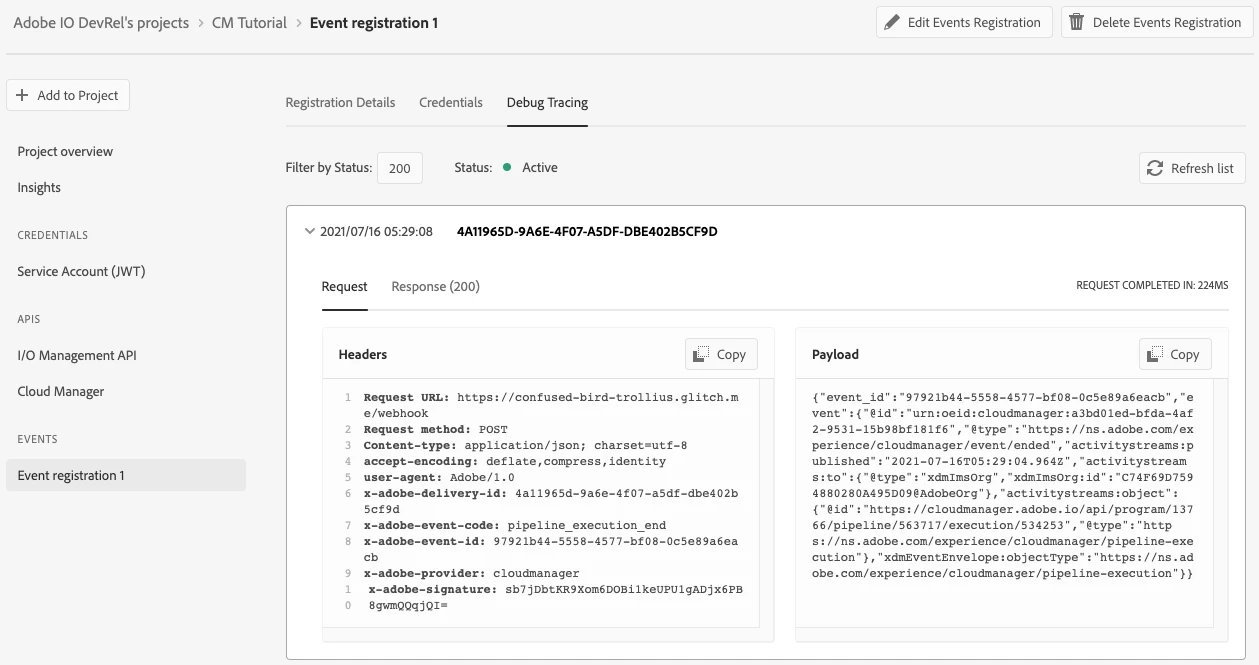
Task: Click the x-adobe-delivery-id header line
Action: tap(551, 501)
